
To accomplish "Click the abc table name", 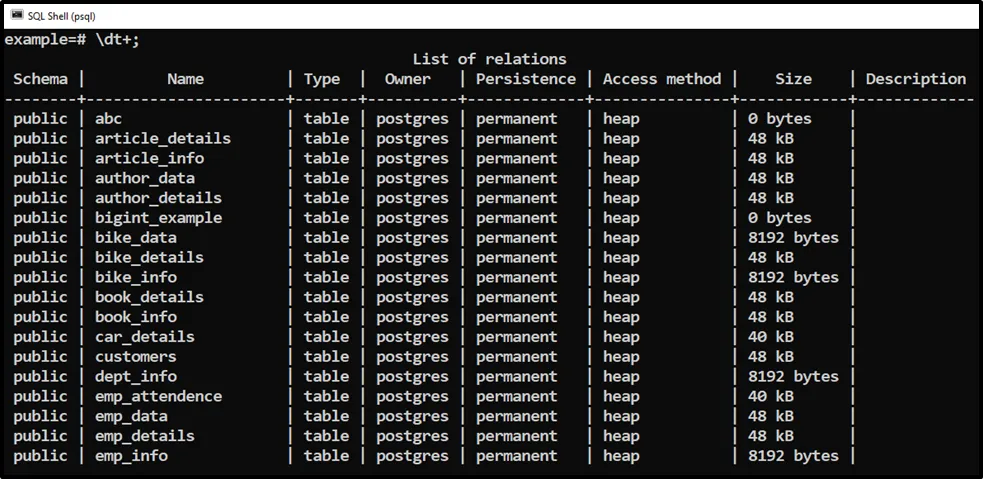I will (108, 119).
